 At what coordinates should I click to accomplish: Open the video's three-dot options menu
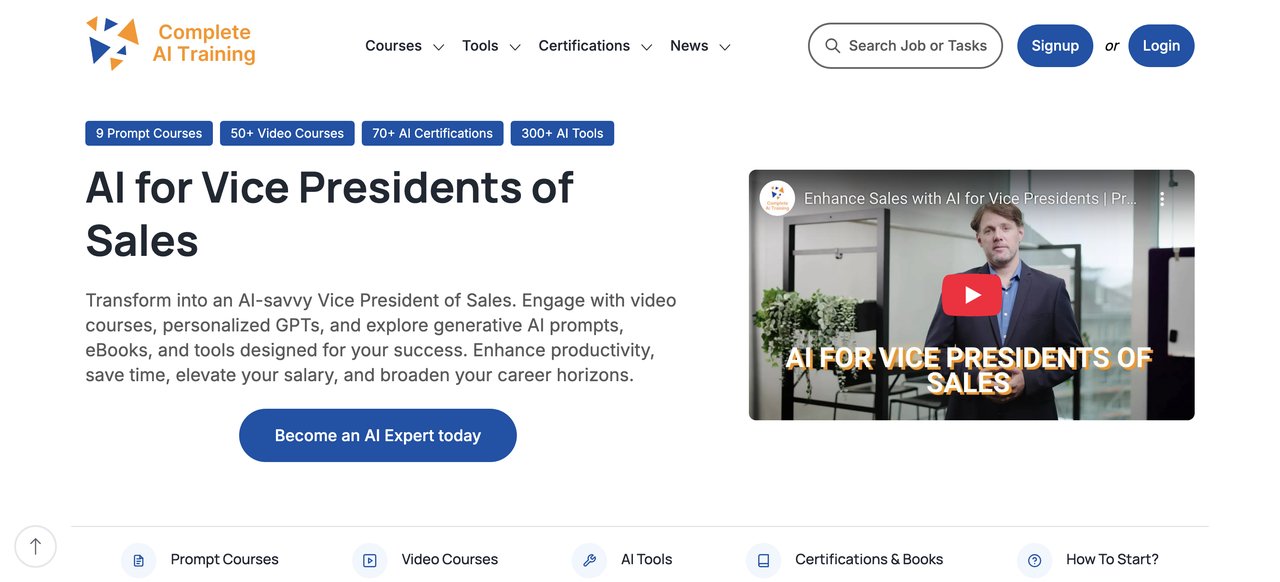tap(1162, 199)
